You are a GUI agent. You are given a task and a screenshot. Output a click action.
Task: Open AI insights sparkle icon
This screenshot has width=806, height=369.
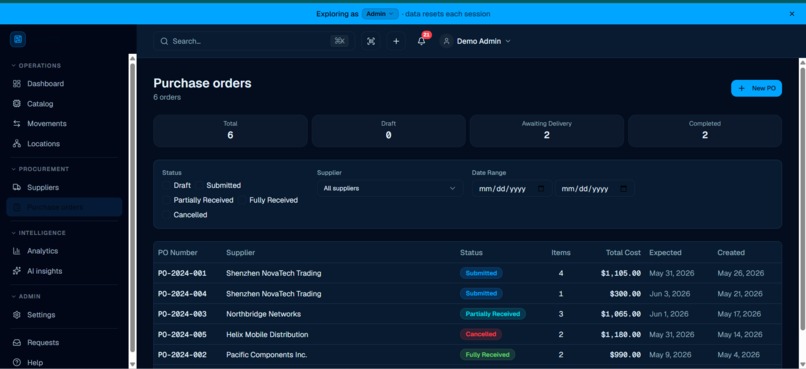point(17,271)
